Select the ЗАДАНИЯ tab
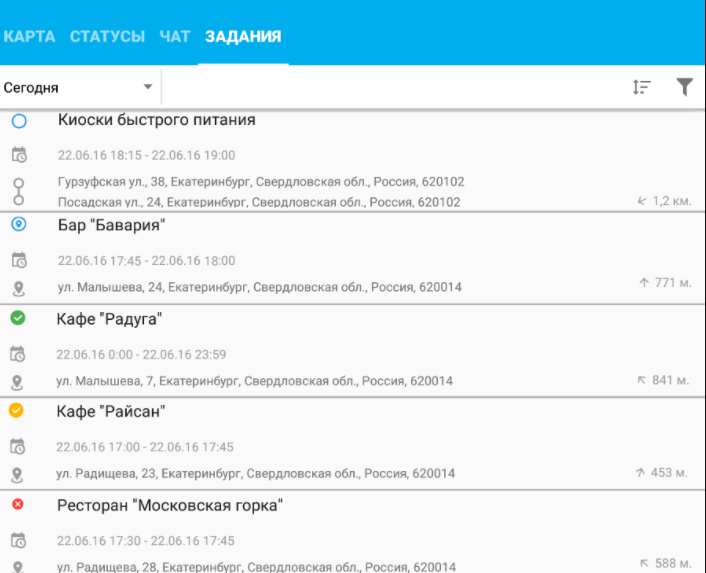Image resolution: width=706 pixels, height=573 pixels. (243, 36)
